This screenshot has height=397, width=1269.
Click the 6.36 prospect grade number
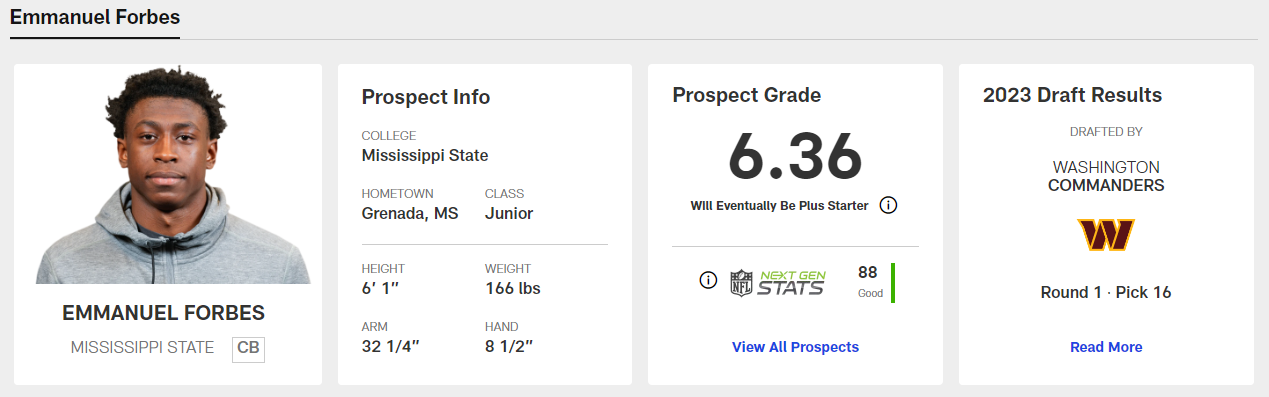click(x=795, y=155)
